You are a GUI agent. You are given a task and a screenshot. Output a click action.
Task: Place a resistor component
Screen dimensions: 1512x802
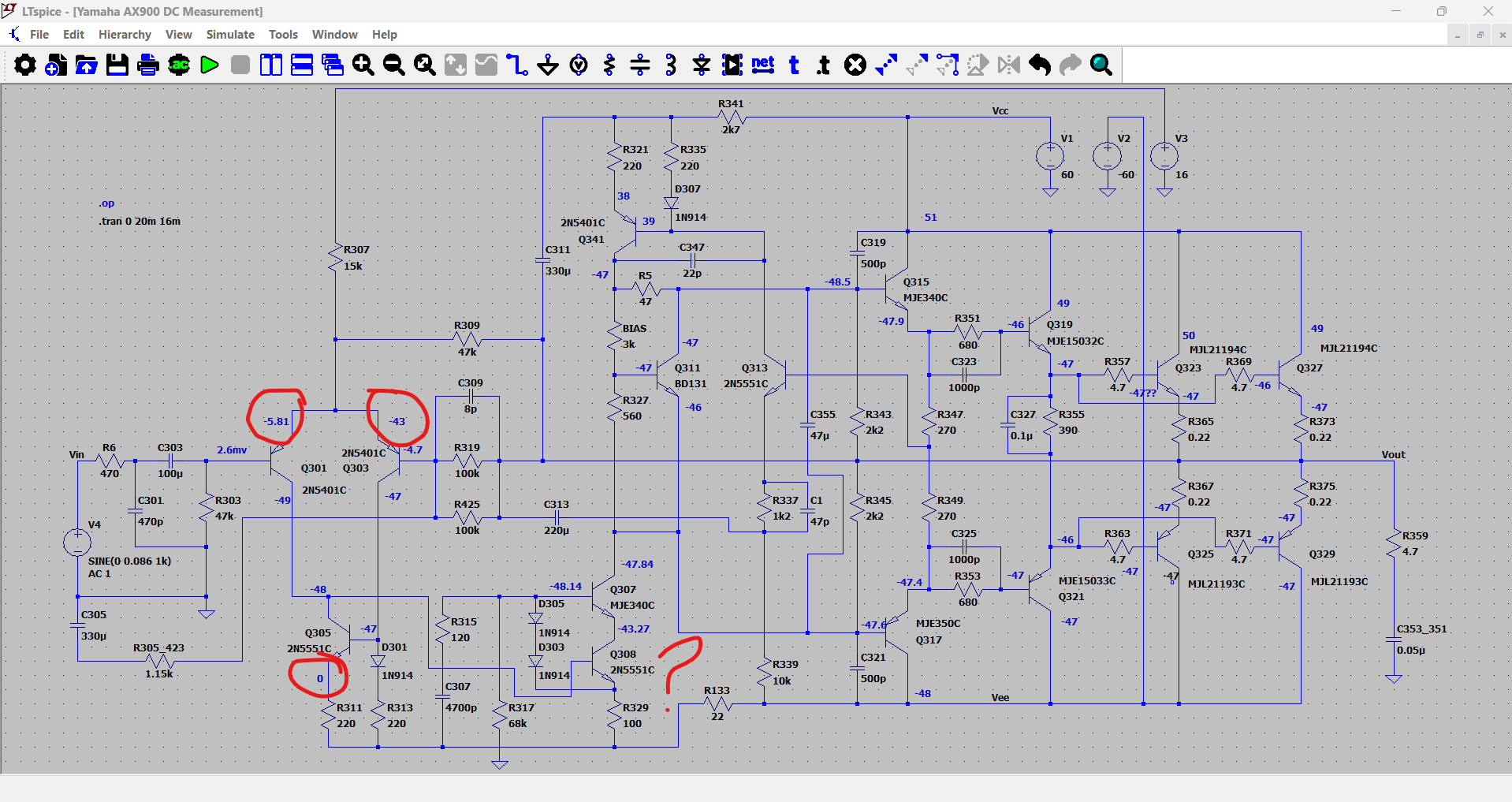(x=609, y=65)
